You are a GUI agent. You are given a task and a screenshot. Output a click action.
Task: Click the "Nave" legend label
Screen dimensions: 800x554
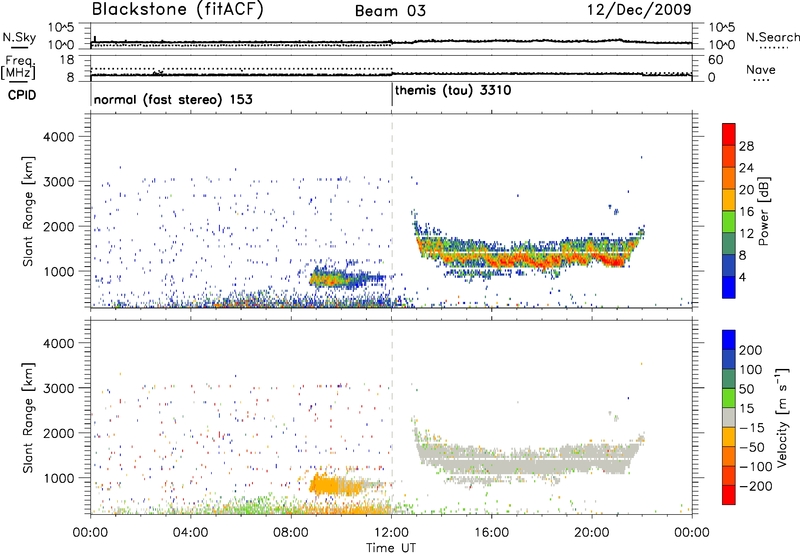coord(761,69)
